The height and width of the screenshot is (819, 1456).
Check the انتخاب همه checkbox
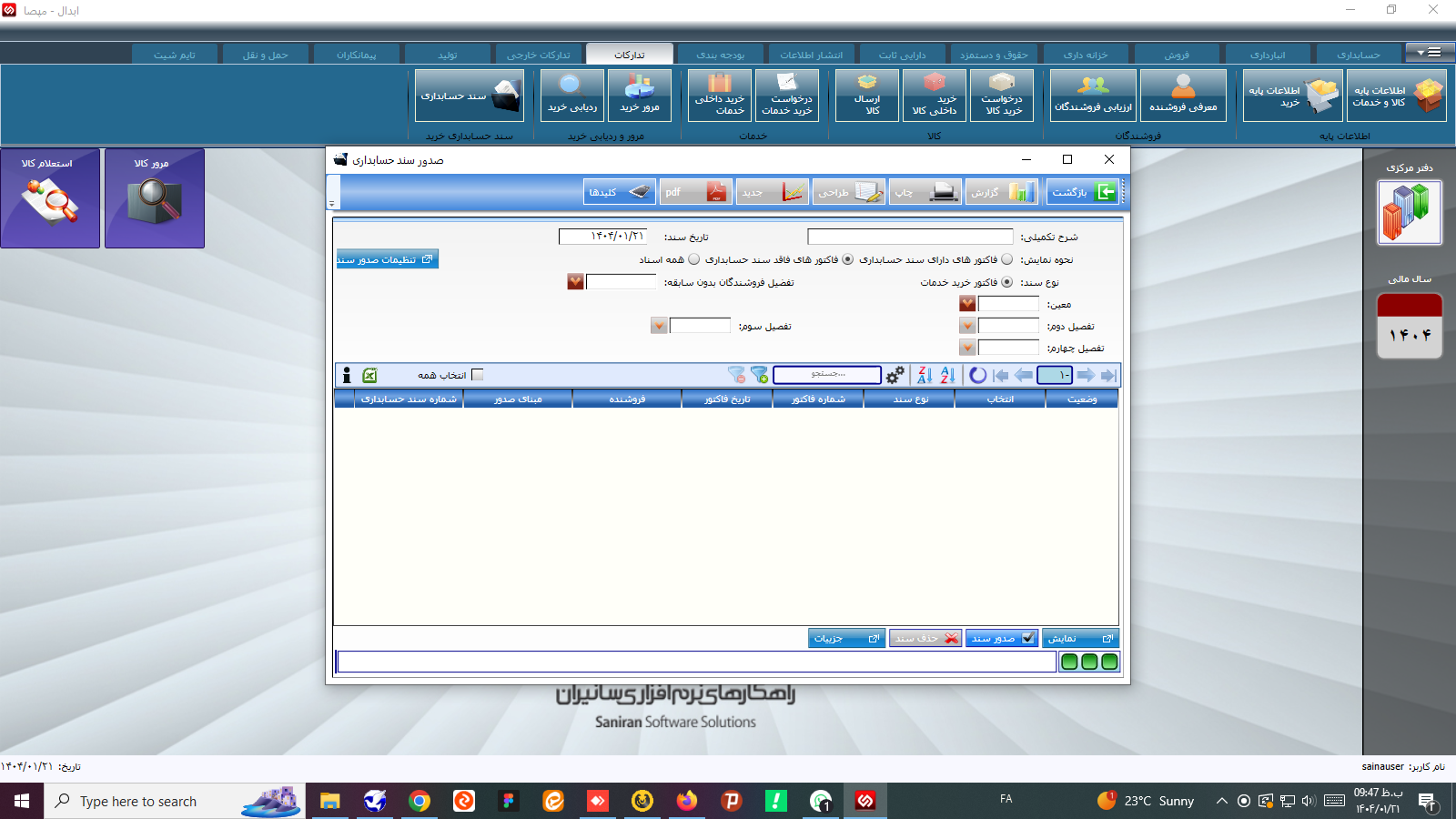coord(477,374)
